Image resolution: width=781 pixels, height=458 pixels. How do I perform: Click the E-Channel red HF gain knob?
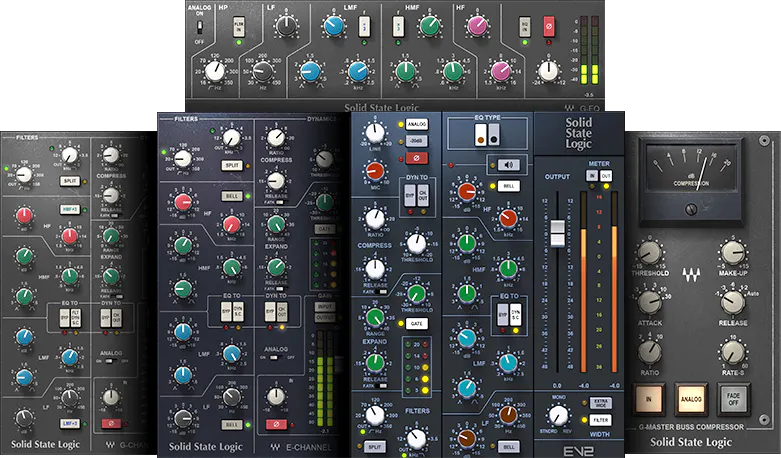coord(183,202)
